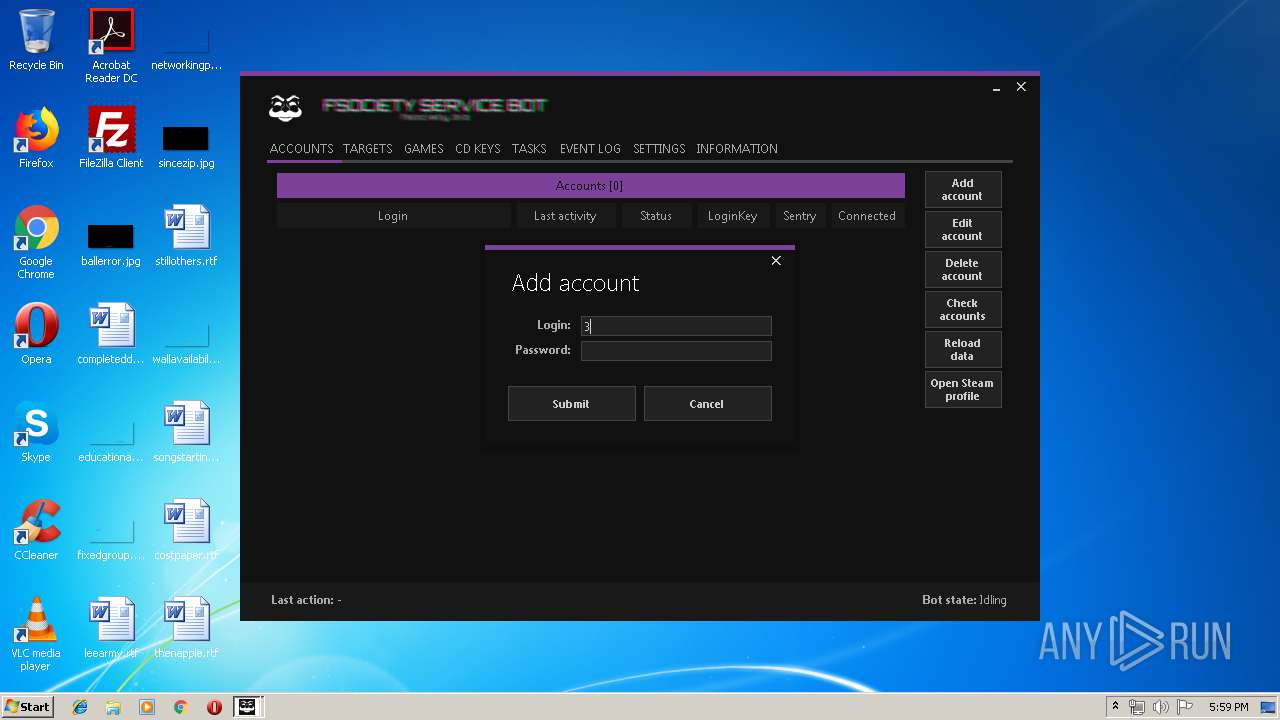Screen dimensions: 1280x720
Task: Open Opera from the taskbar
Action: pos(214,707)
